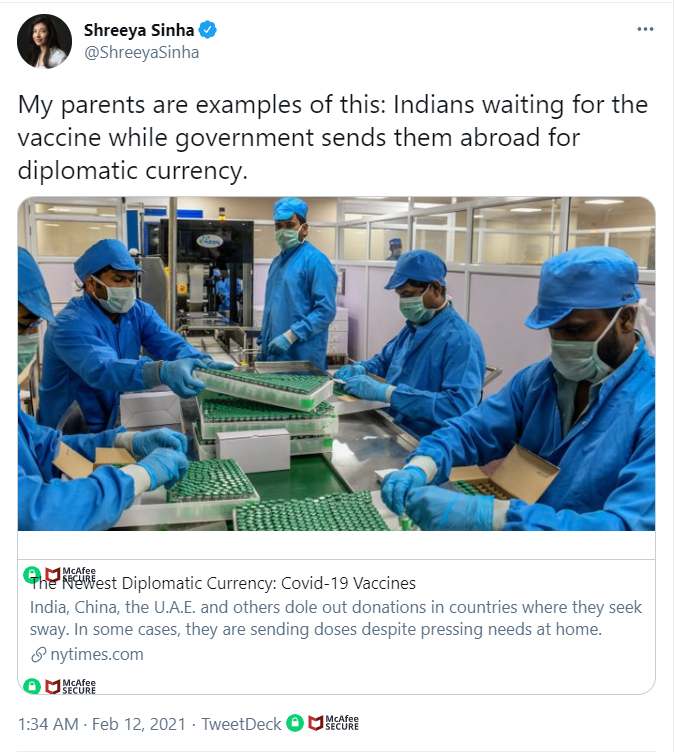Open Shreeya Sinha's profile picture
The height and width of the screenshot is (752, 675).
point(44,41)
